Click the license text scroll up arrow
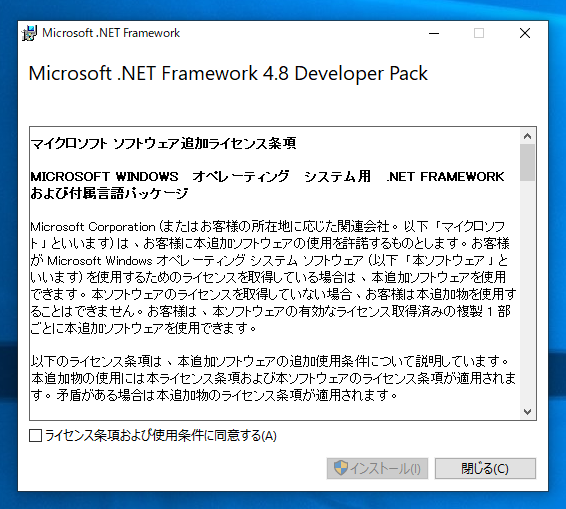Image resolution: width=566 pixels, height=509 pixels. click(527, 136)
